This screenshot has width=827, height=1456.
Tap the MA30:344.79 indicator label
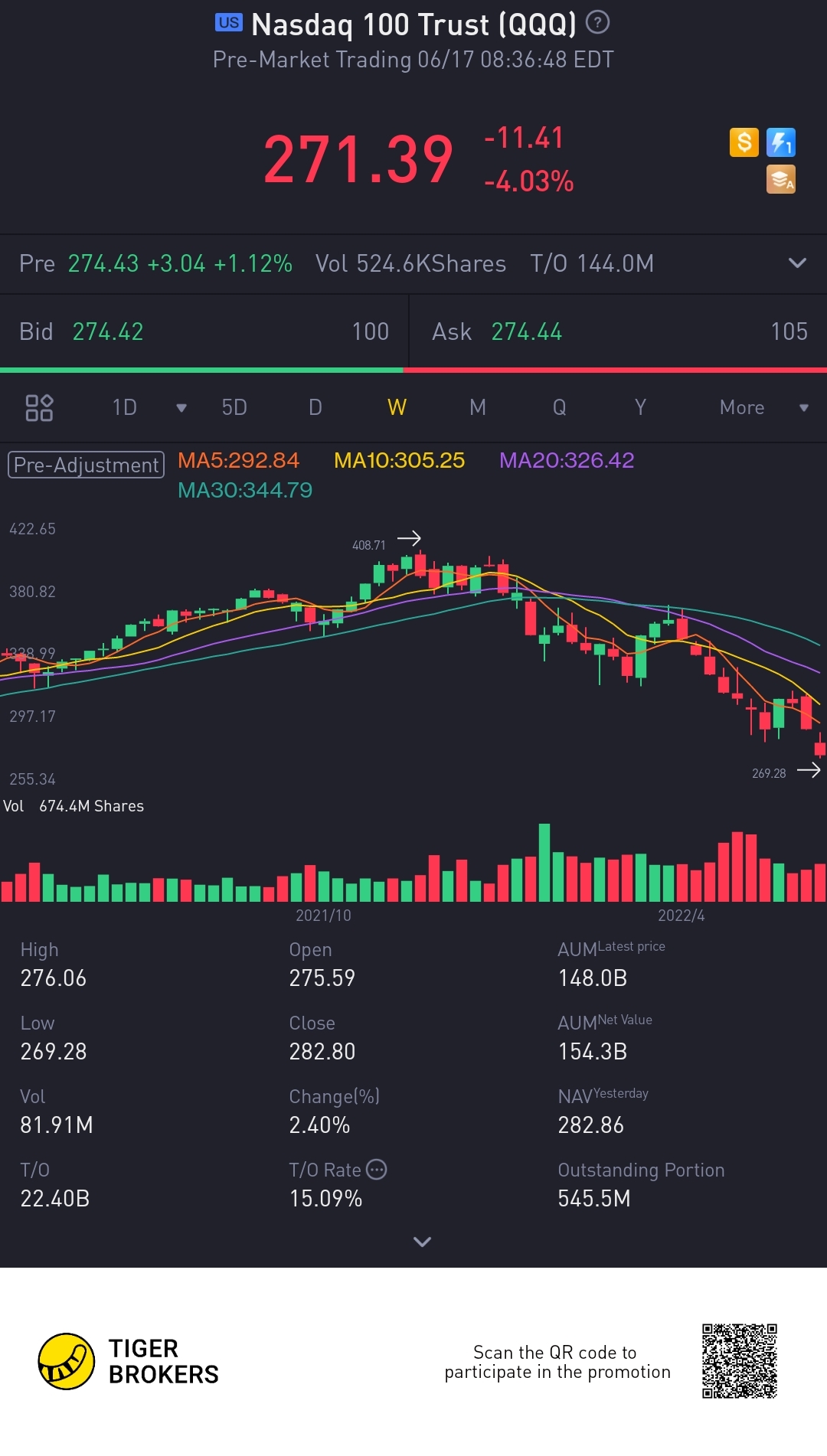(245, 490)
